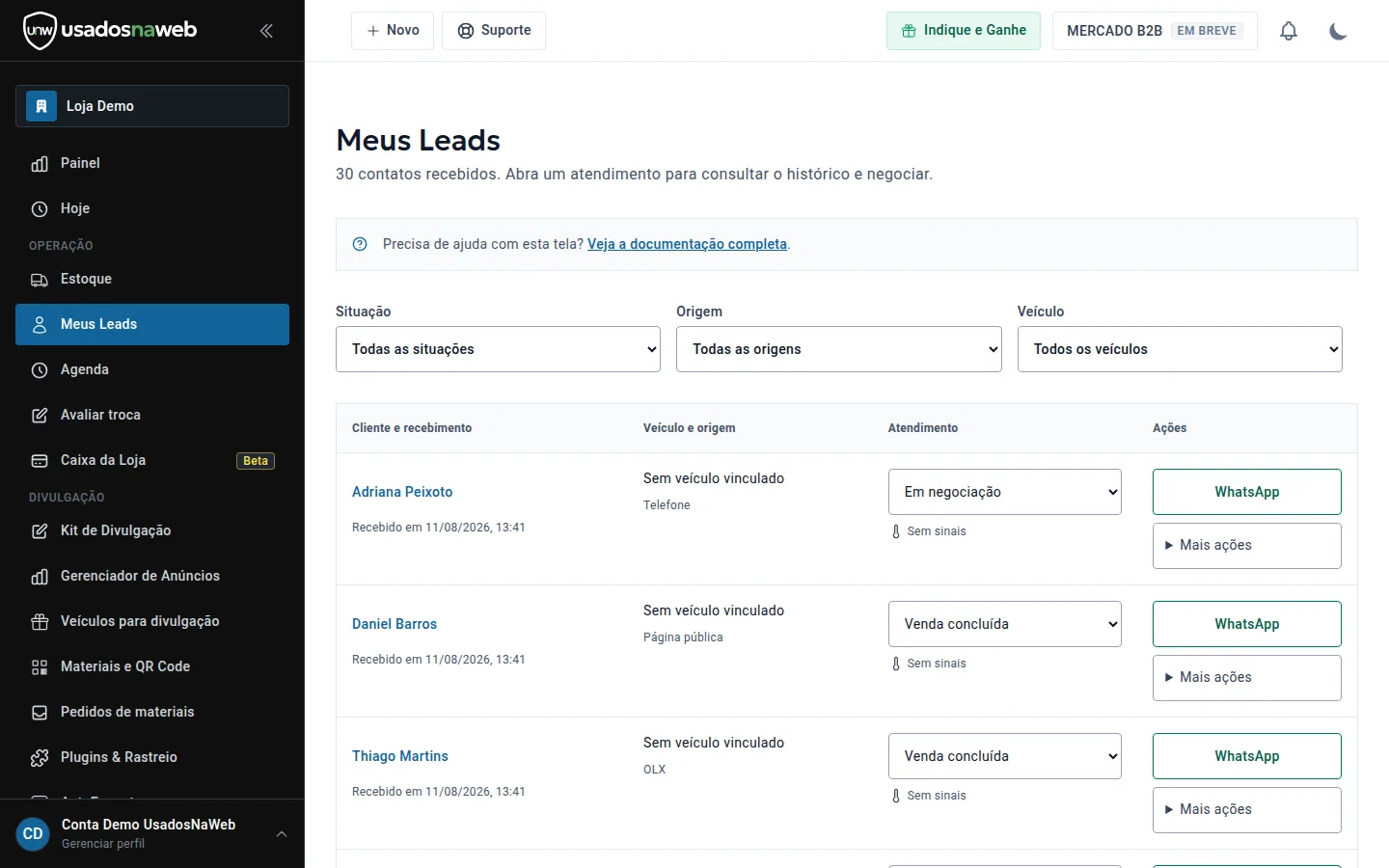
Task: Click the Cliente e recebimento column header
Action: (412, 428)
